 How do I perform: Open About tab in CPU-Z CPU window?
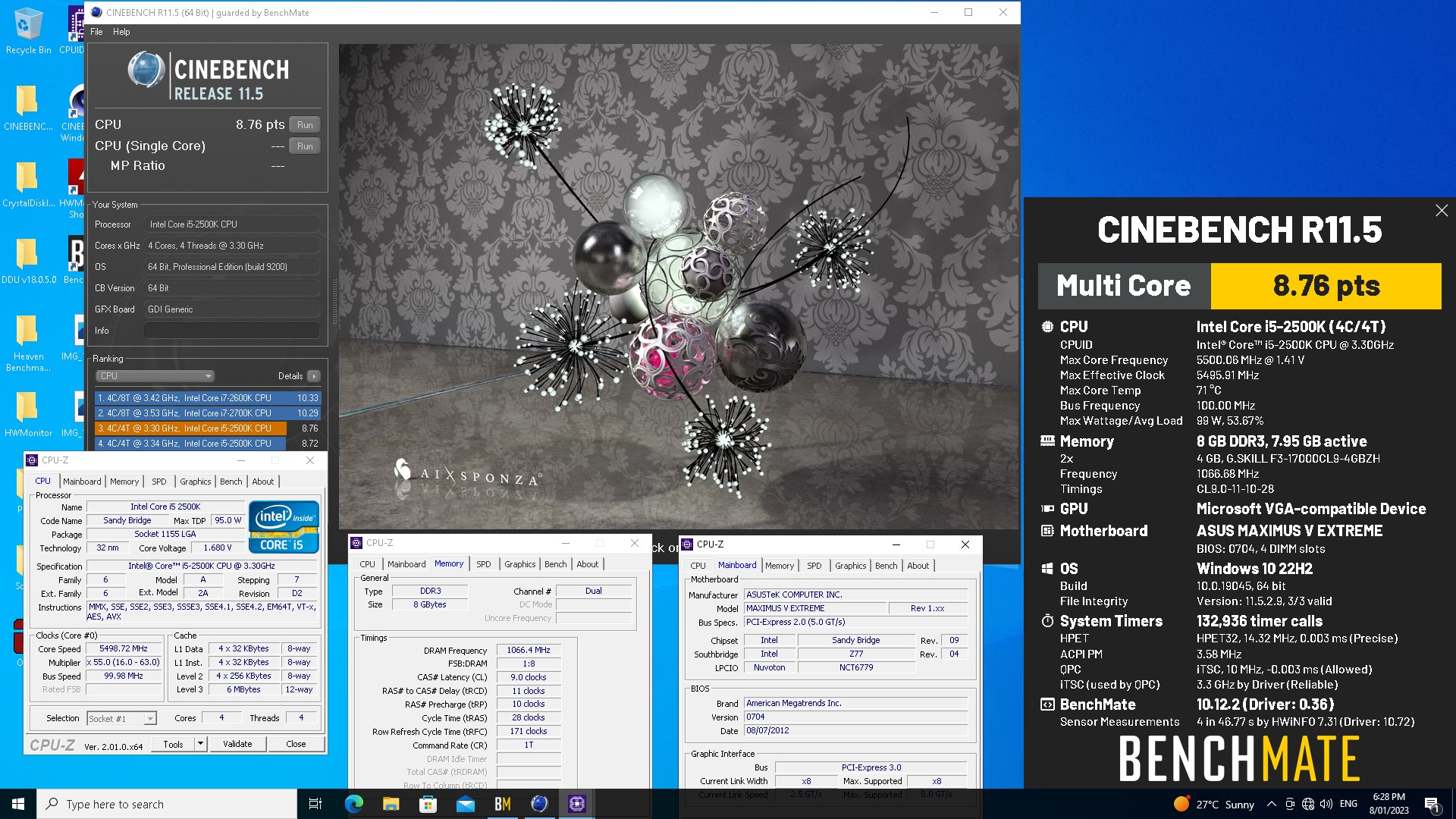pyautogui.click(x=263, y=482)
